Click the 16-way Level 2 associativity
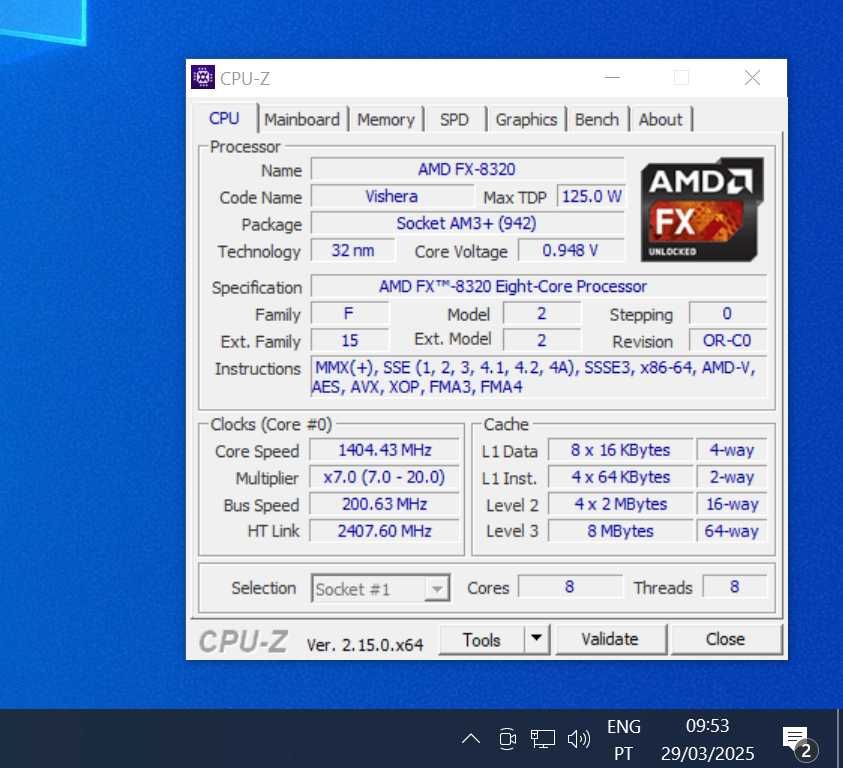843x768 pixels. coord(732,504)
